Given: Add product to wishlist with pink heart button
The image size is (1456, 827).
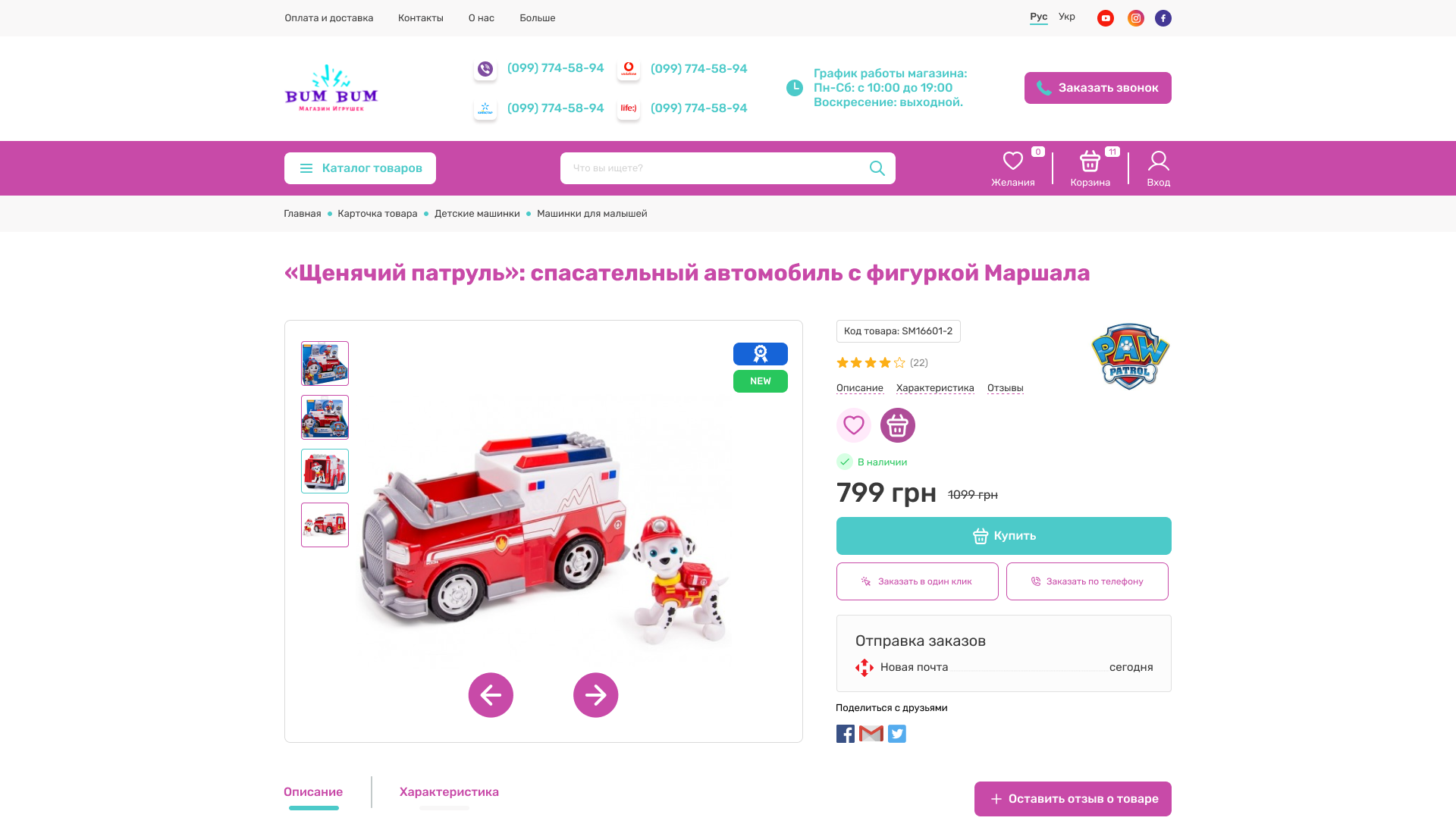Looking at the screenshot, I should tap(854, 425).
